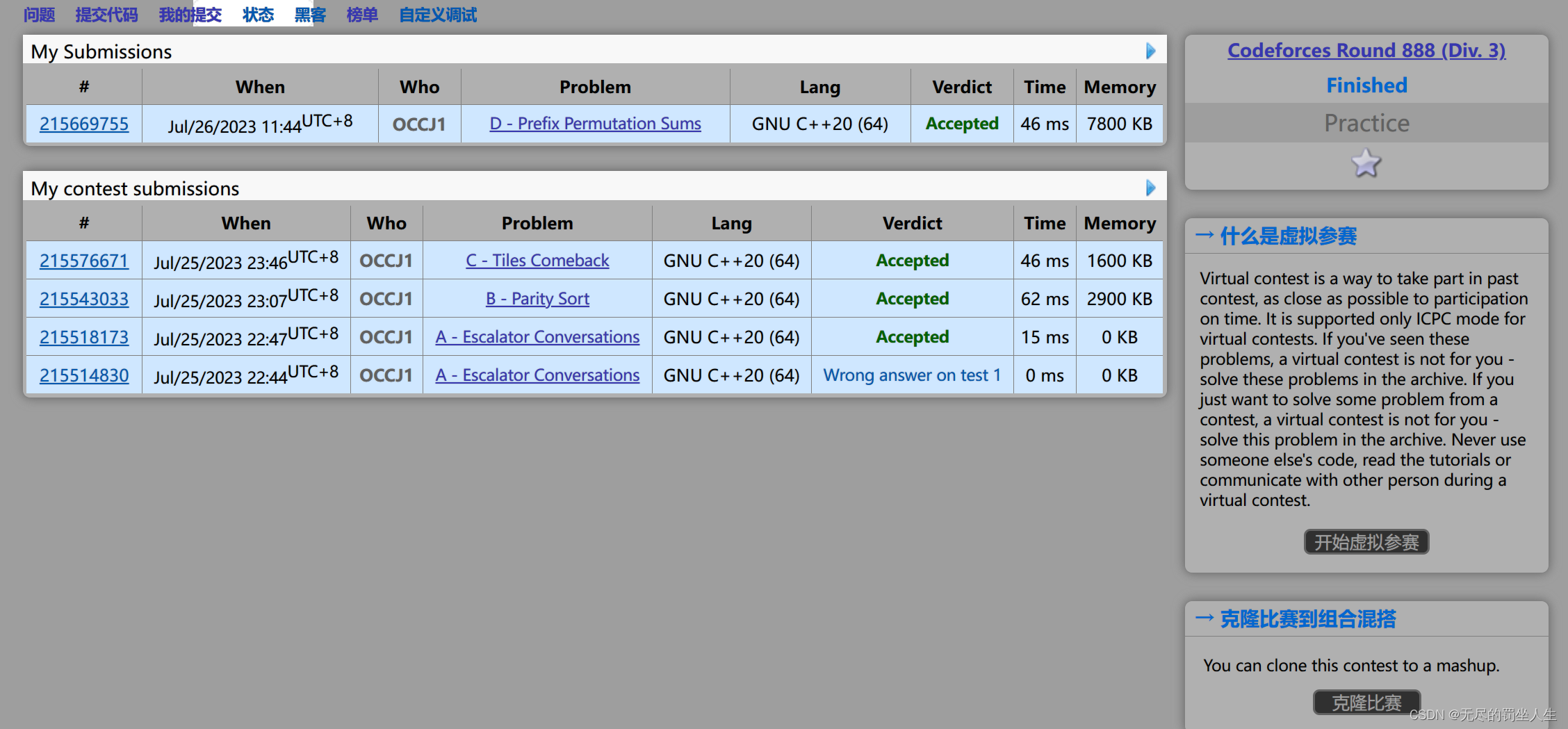
Task: Click the Jul/25/2023 22:44 timestamp
Action: 246,375
